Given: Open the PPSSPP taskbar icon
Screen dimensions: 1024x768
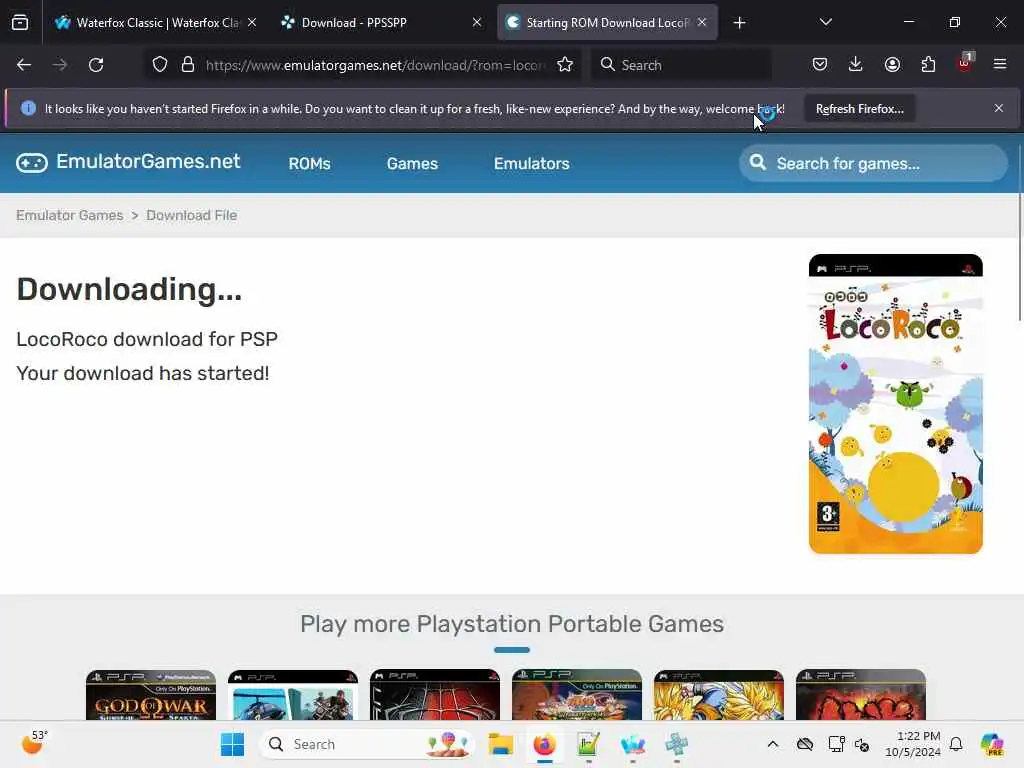Looking at the screenshot, I should coord(677,744).
